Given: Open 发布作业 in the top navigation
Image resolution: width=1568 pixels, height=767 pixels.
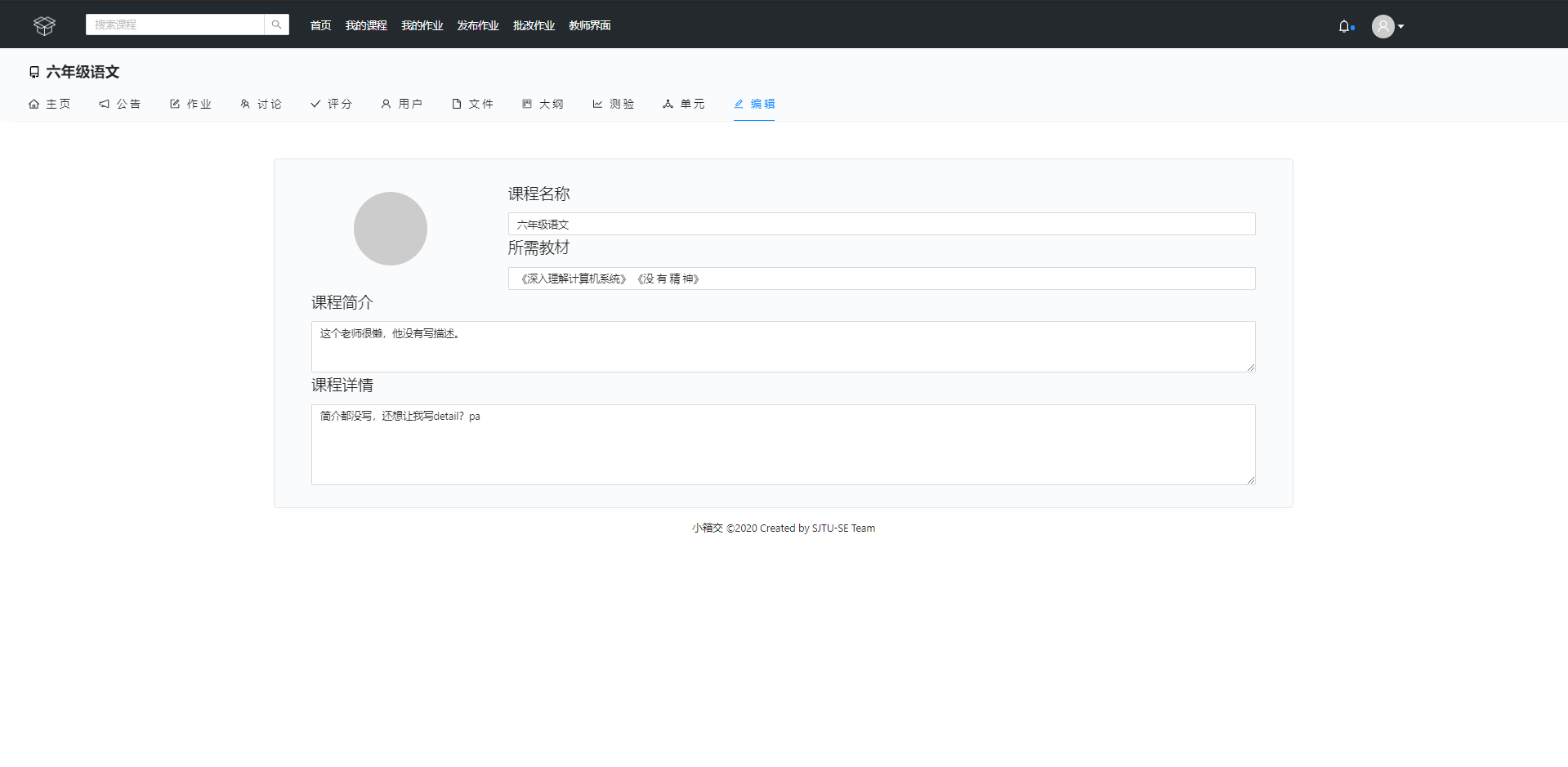Looking at the screenshot, I should tap(478, 25).
